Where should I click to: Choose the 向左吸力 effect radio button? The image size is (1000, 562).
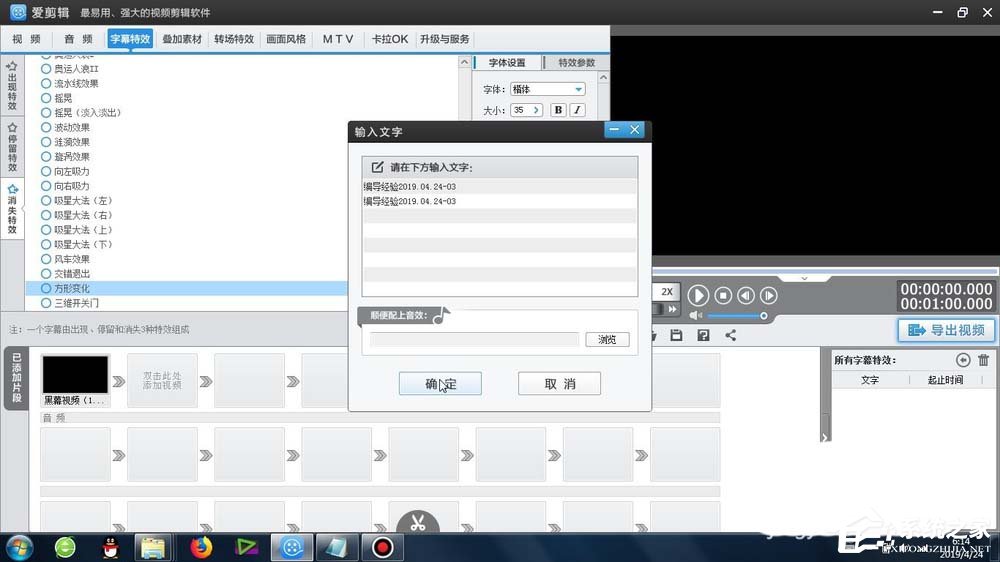click(x=46, y=172)
